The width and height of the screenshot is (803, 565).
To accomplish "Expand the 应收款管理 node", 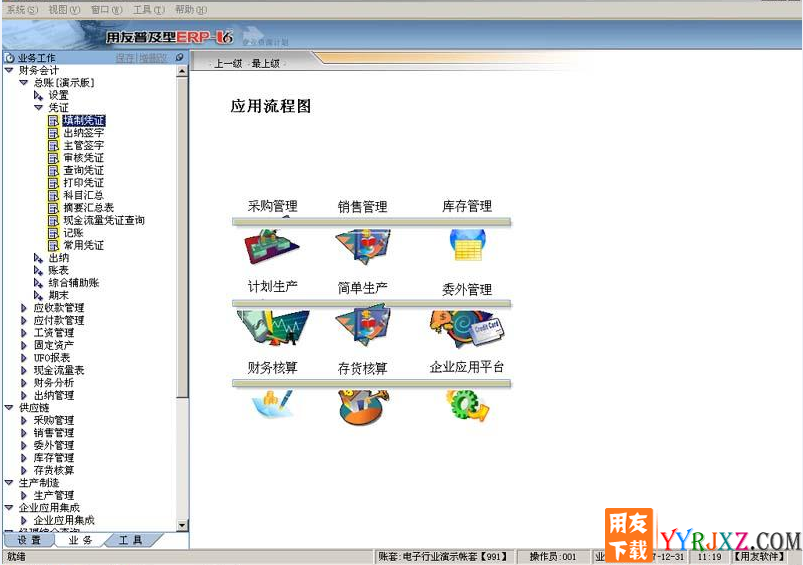I will coord(24,308).
